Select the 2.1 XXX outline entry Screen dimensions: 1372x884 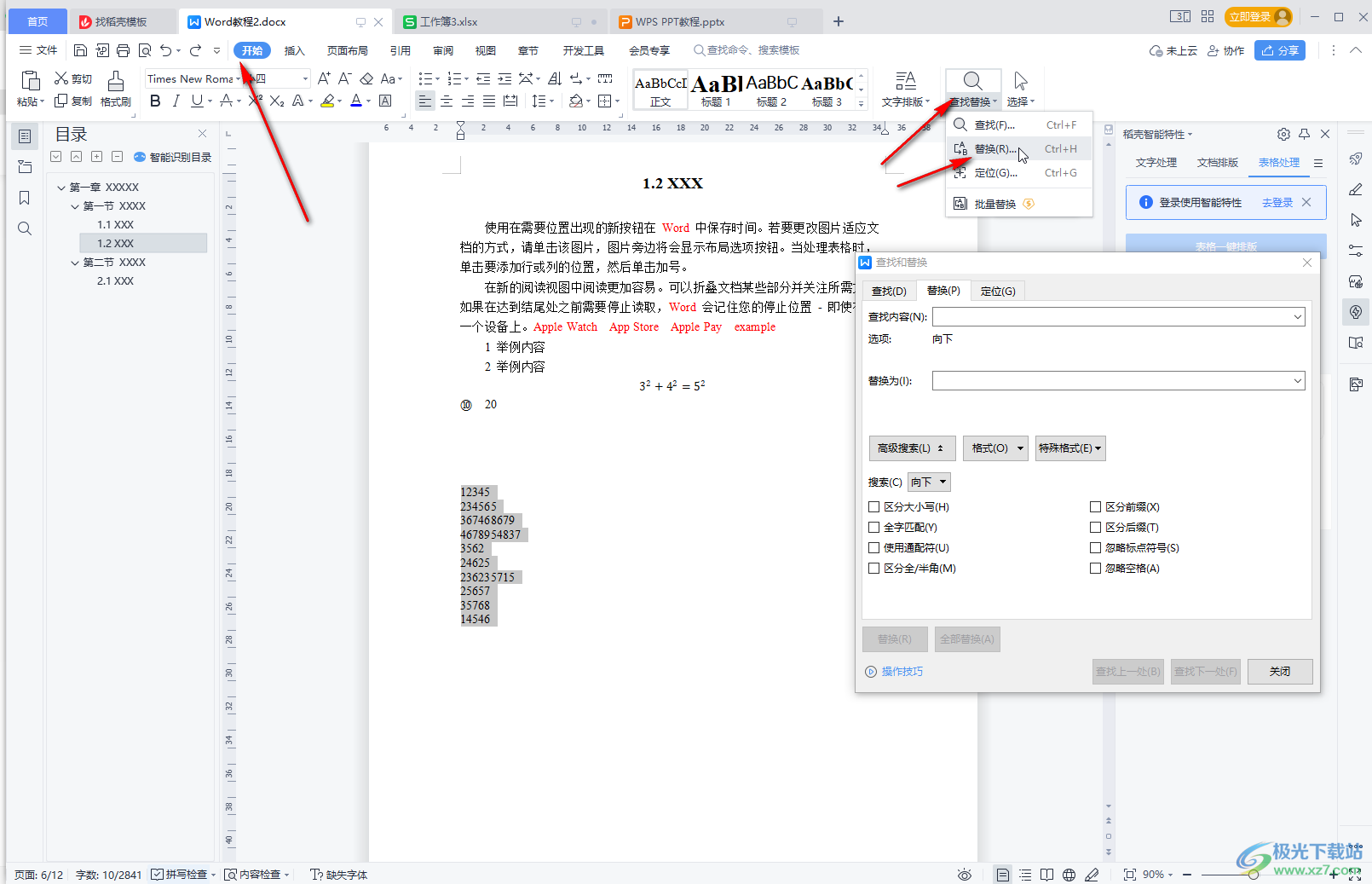point(115,280)
